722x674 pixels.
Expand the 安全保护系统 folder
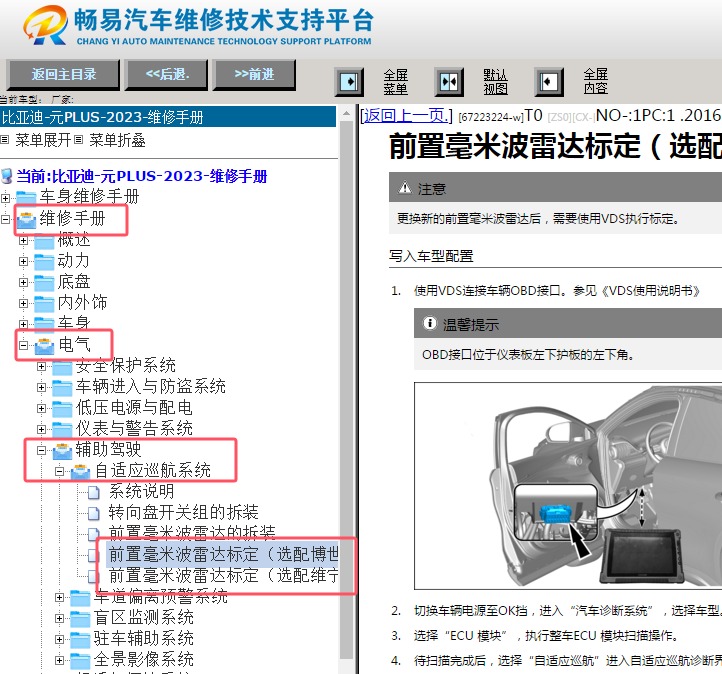click(x=41, y=366)
